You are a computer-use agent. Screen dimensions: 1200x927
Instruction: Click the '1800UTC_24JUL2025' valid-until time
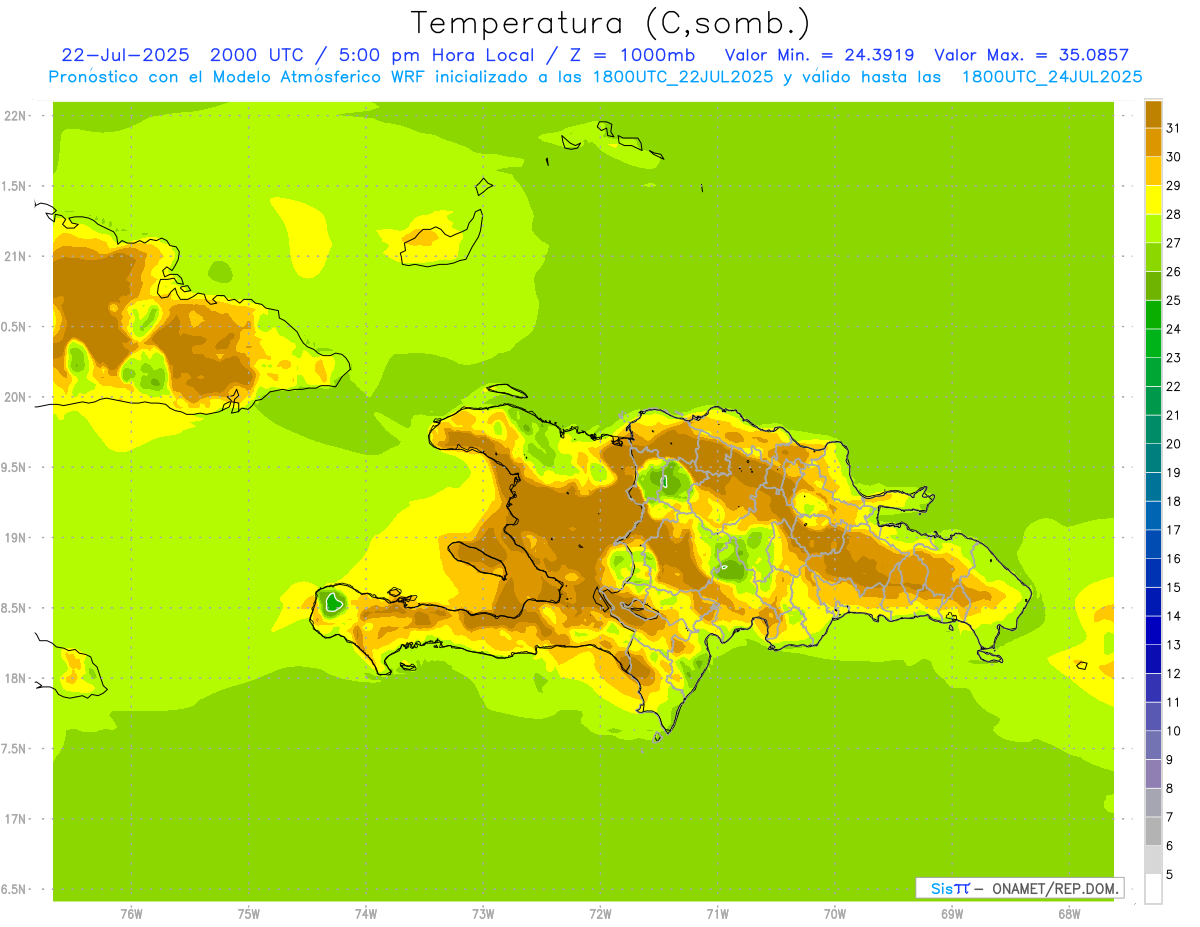(1052, 77)
